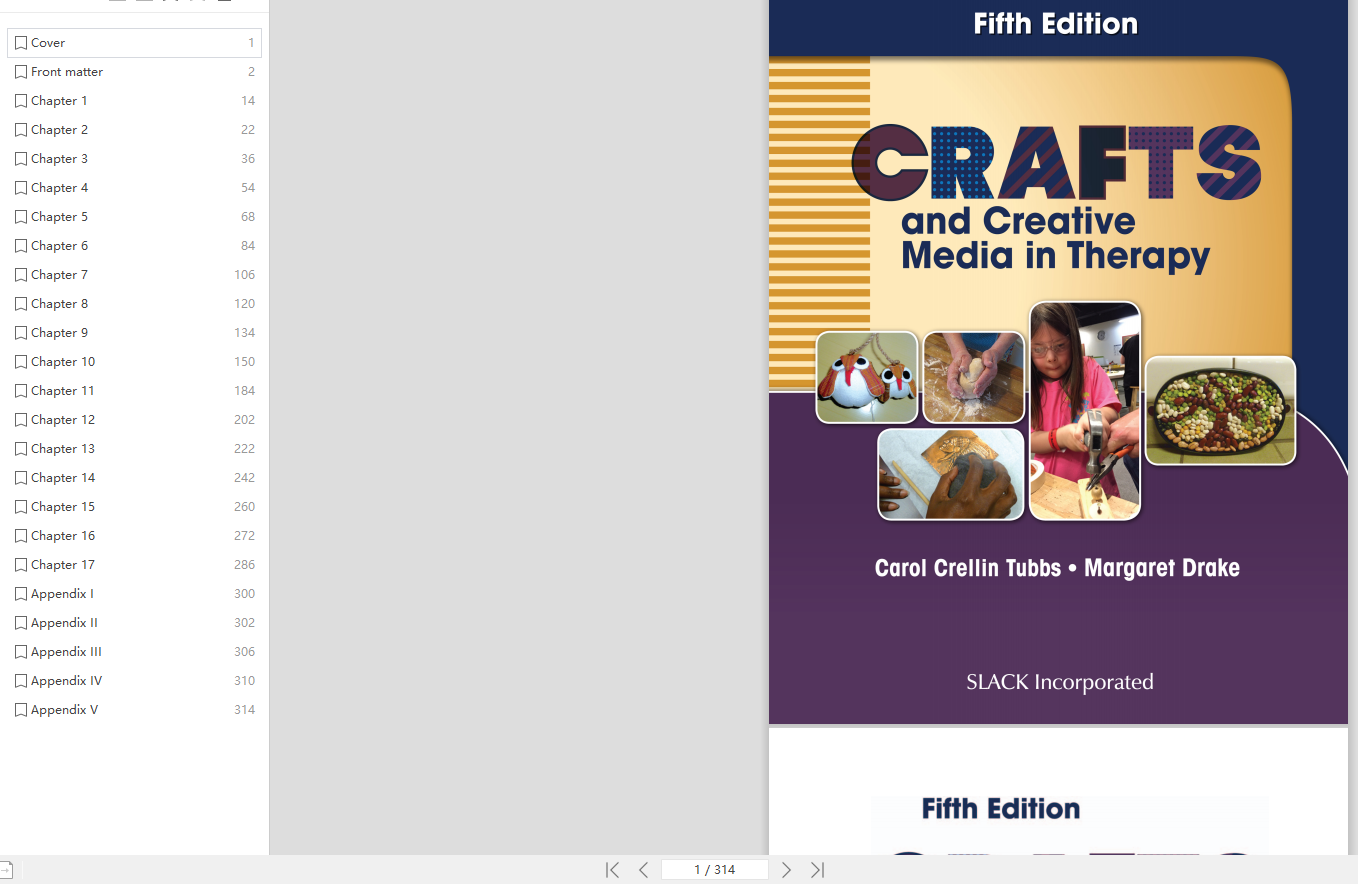Click the bookmark icon beside Chapter 4
The height and width of the screenshot is (884, 1358).
pos(21,188)
